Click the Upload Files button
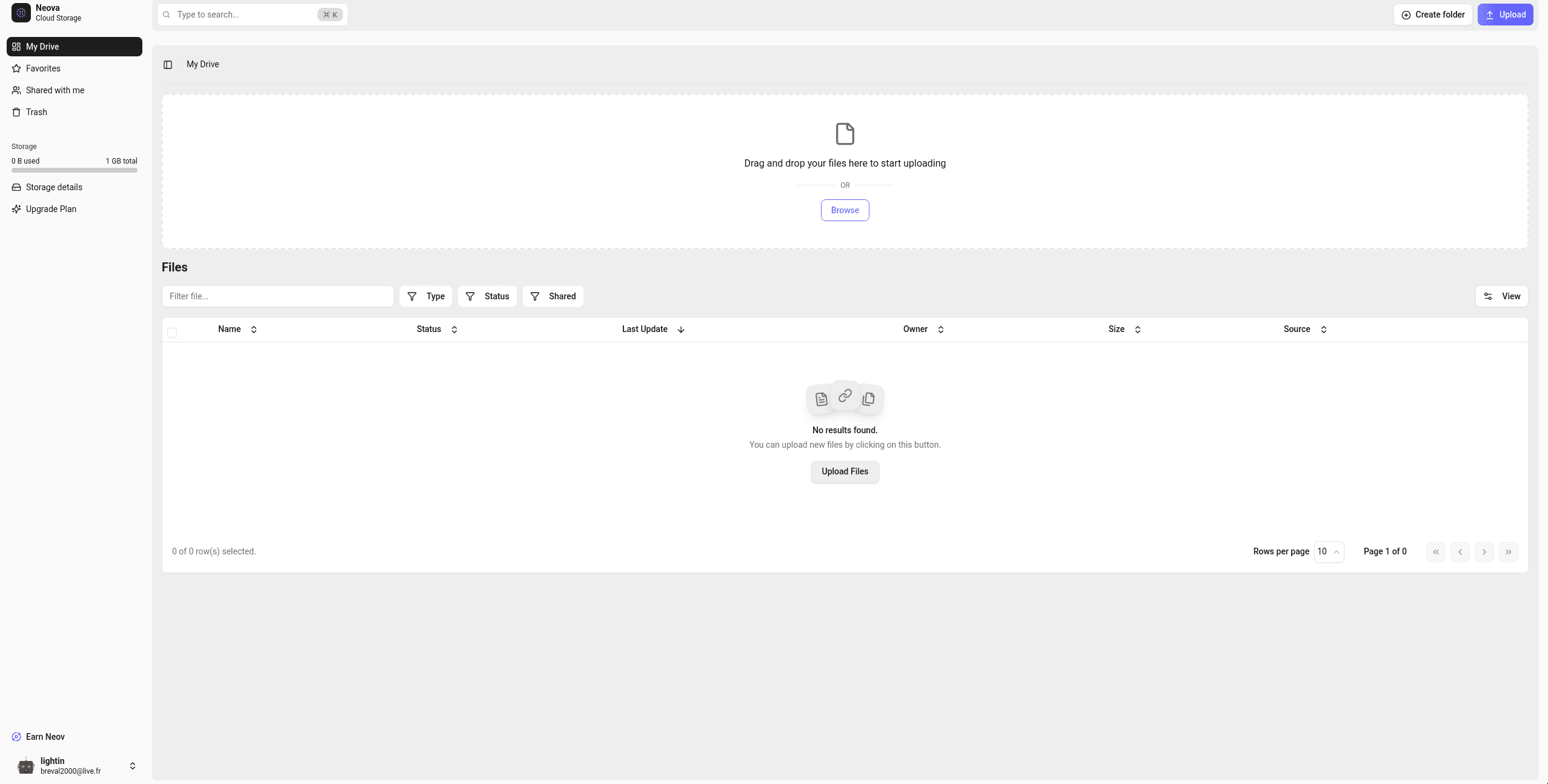Viewport: 1548px width, 784px height. [x=845, y=471]
